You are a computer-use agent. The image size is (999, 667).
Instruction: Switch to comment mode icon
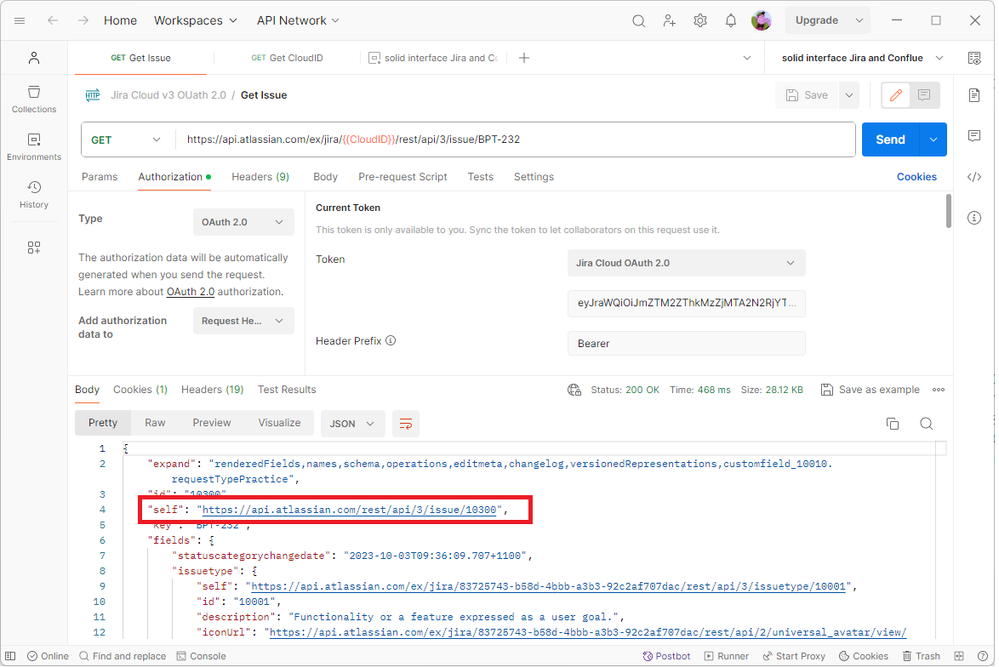tap(924, 95)
